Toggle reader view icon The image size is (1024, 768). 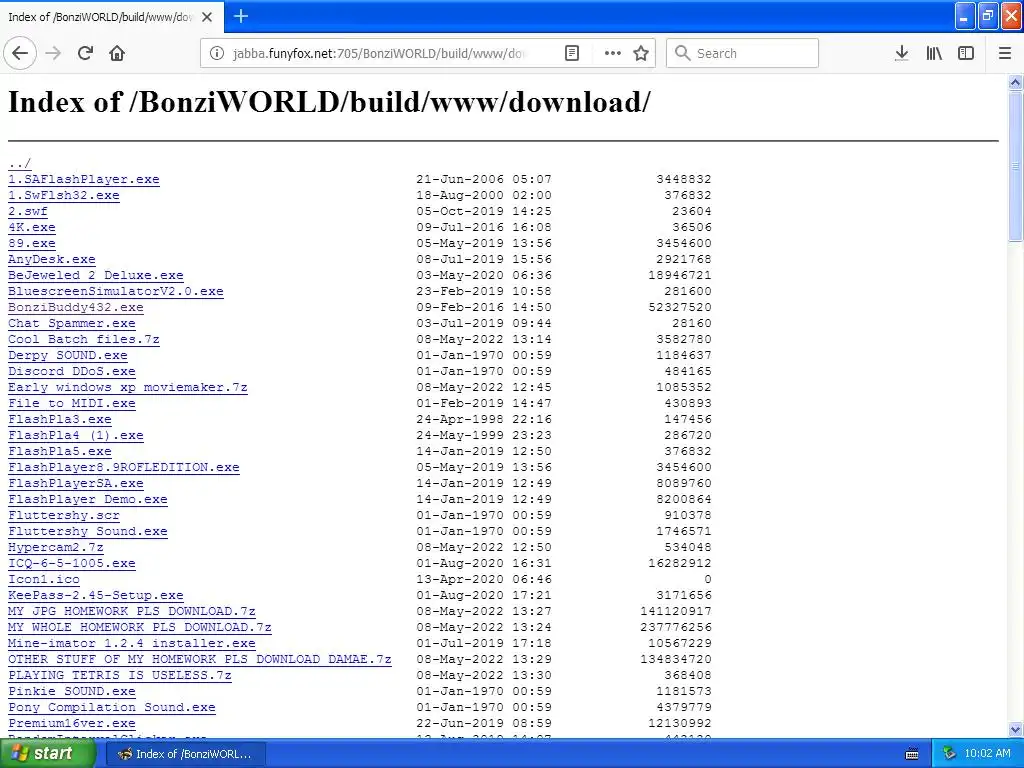[x=571, y=53]
